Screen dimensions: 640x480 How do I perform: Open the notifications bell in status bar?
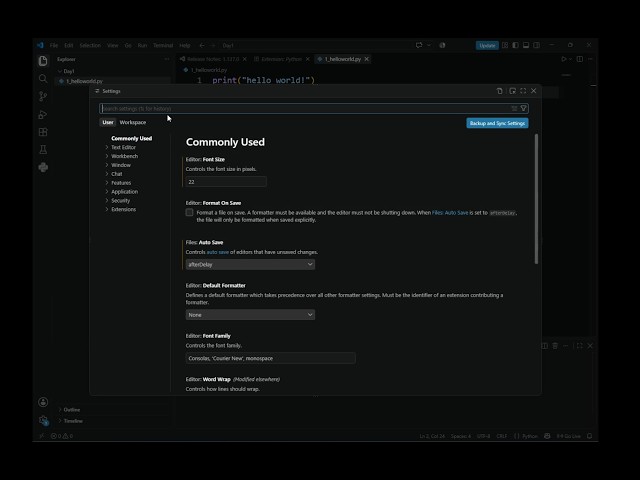[x=589, y=436]
